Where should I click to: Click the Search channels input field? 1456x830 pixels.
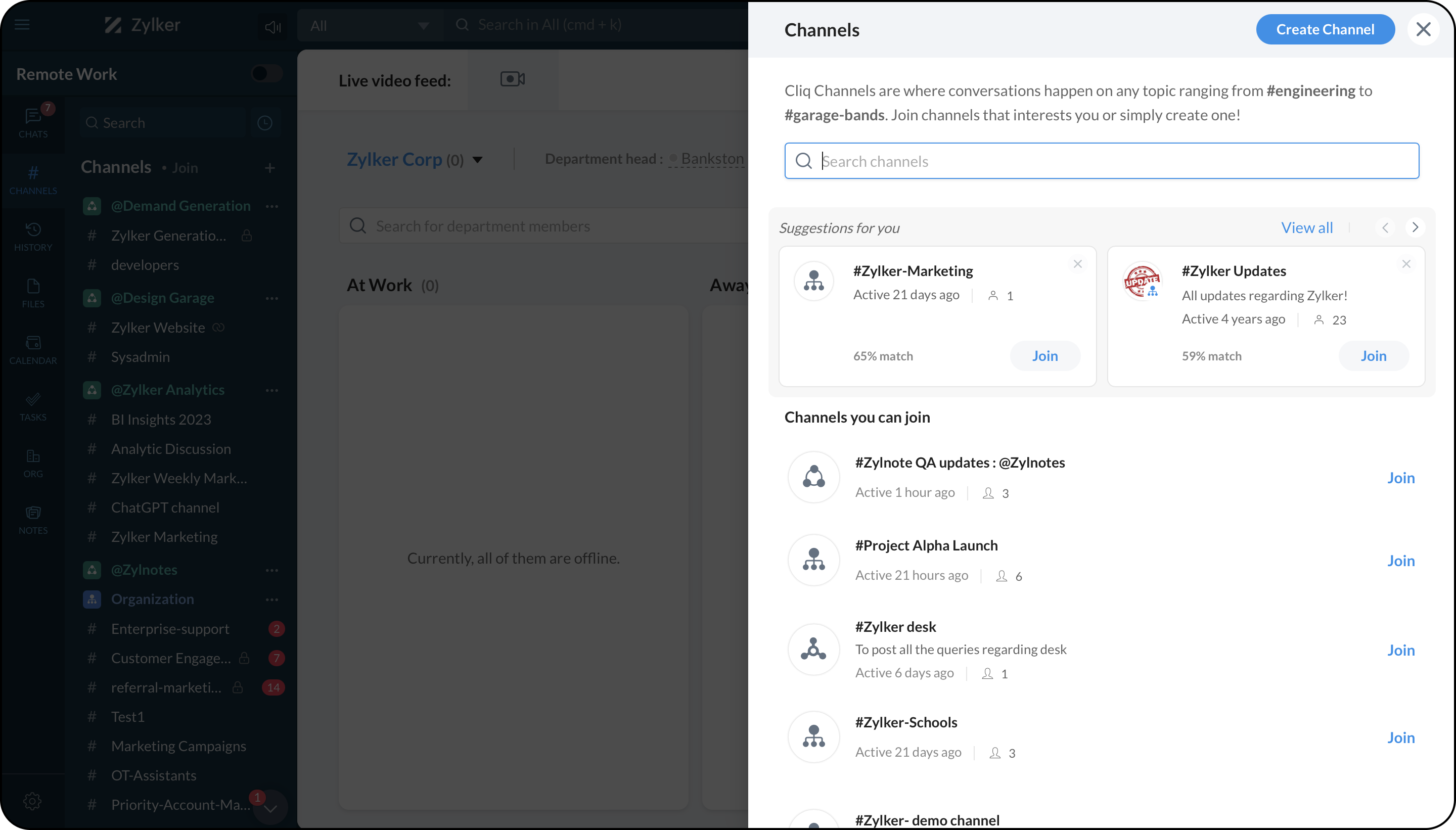click(1102, 161)
